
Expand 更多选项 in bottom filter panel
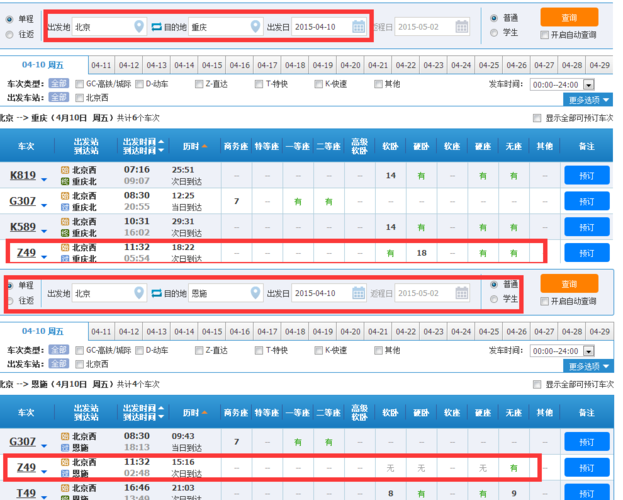[x=588, y=366]
